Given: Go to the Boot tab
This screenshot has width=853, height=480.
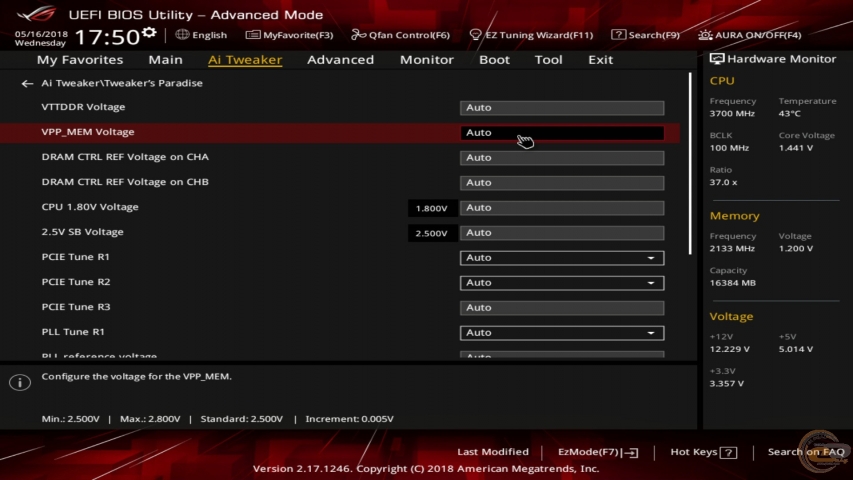Looking at the screenshot, I should [494, 60].
